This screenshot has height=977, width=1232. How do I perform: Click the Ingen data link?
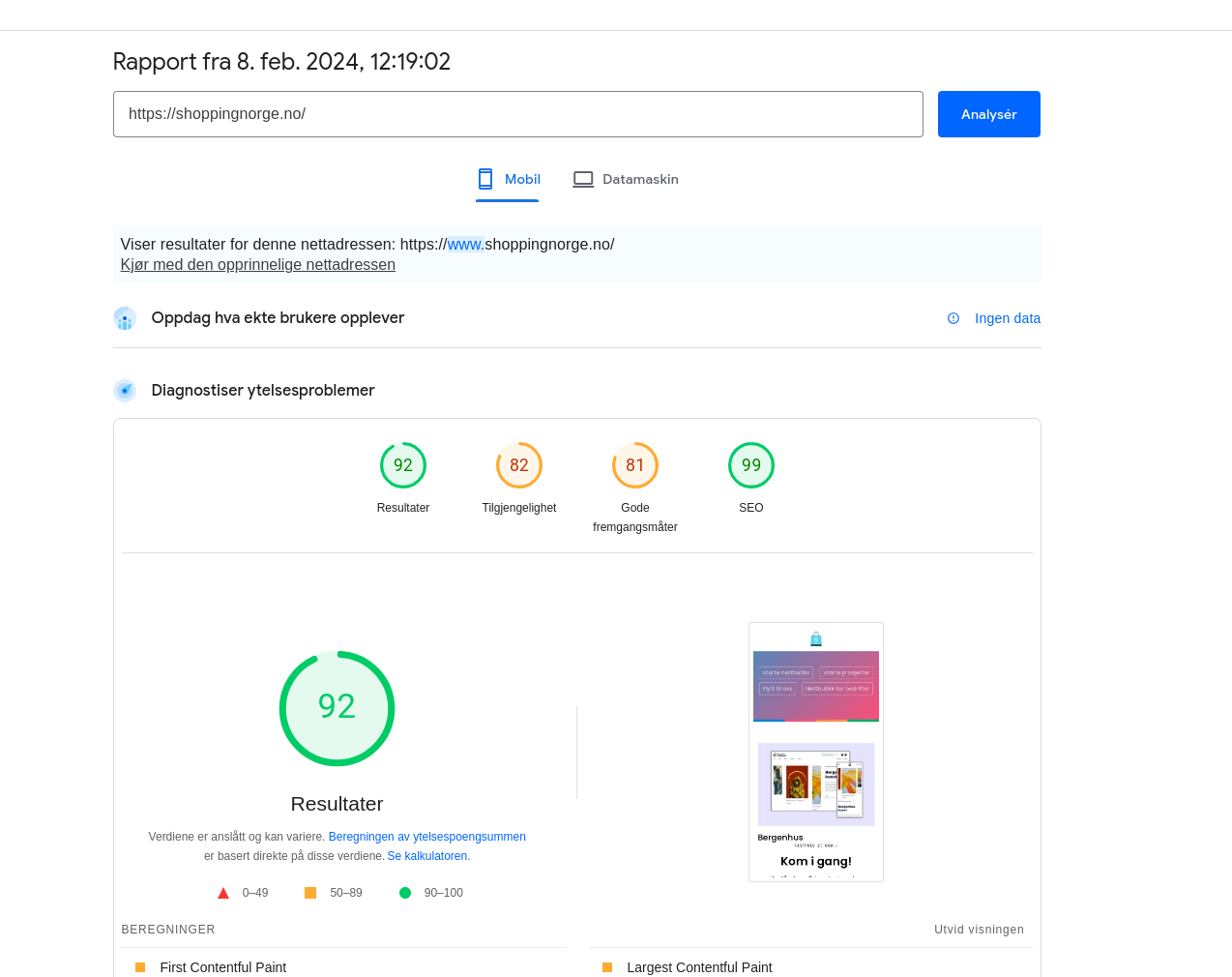[1007, 318]
